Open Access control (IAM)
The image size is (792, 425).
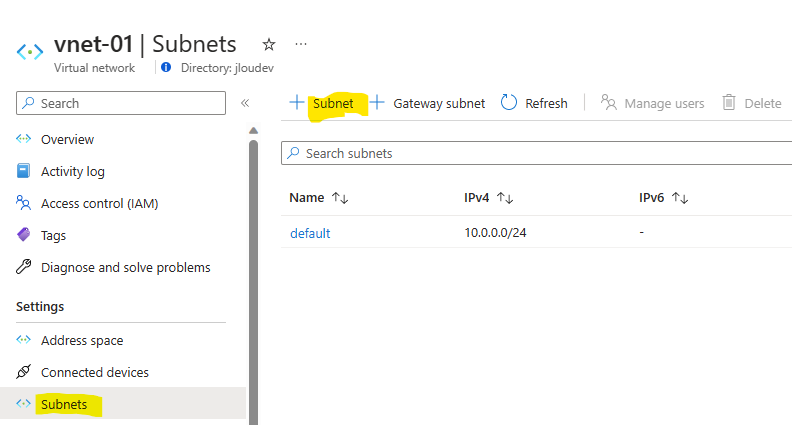point(100,204)
